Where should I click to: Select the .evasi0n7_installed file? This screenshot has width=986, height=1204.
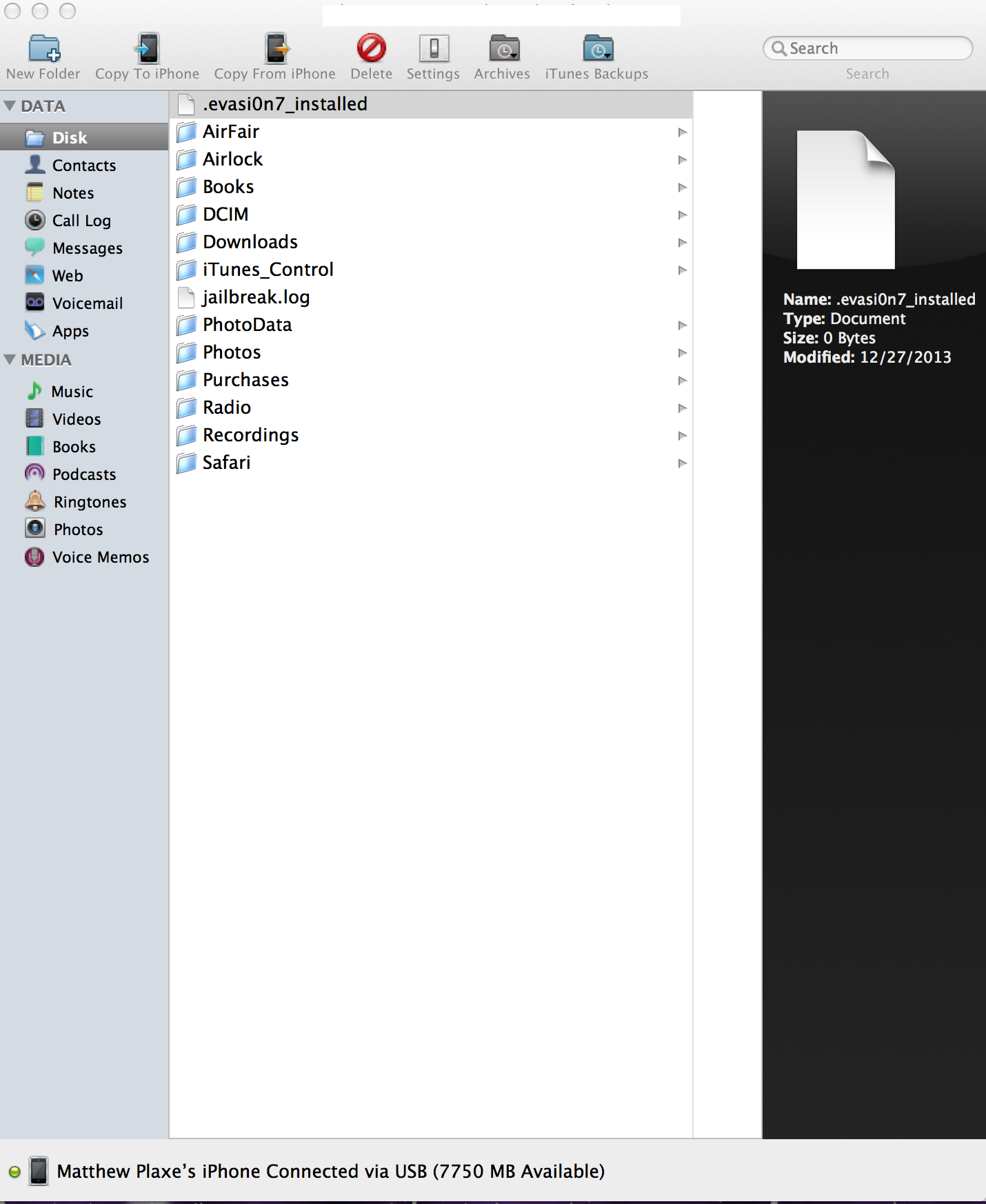click(x=431, y=104)
